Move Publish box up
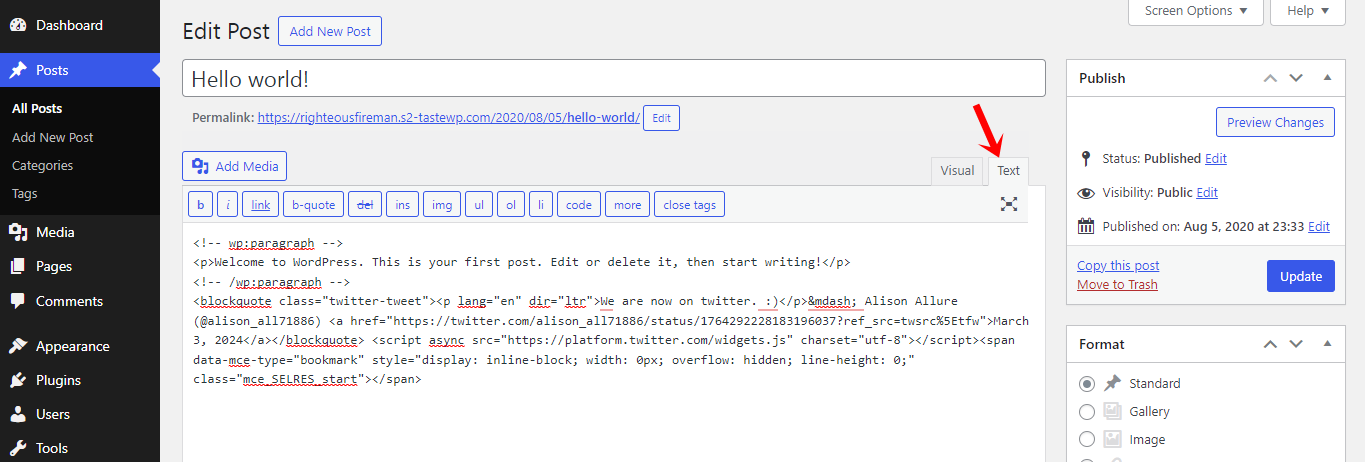This screenshot has height=462, width=1365. click(1270, 78)
